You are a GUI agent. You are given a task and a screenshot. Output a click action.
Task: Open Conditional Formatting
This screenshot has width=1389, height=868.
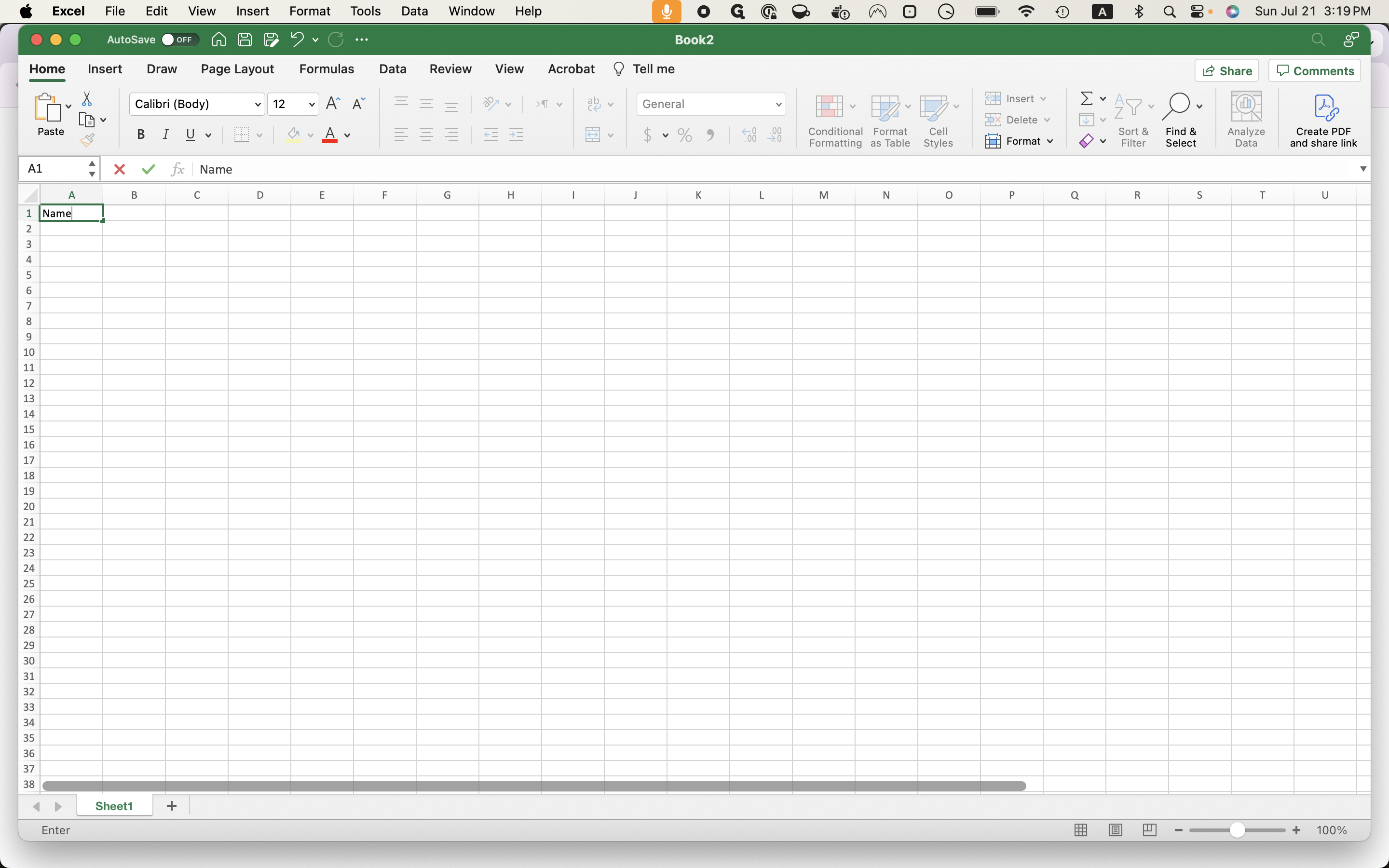coord(834,120)
